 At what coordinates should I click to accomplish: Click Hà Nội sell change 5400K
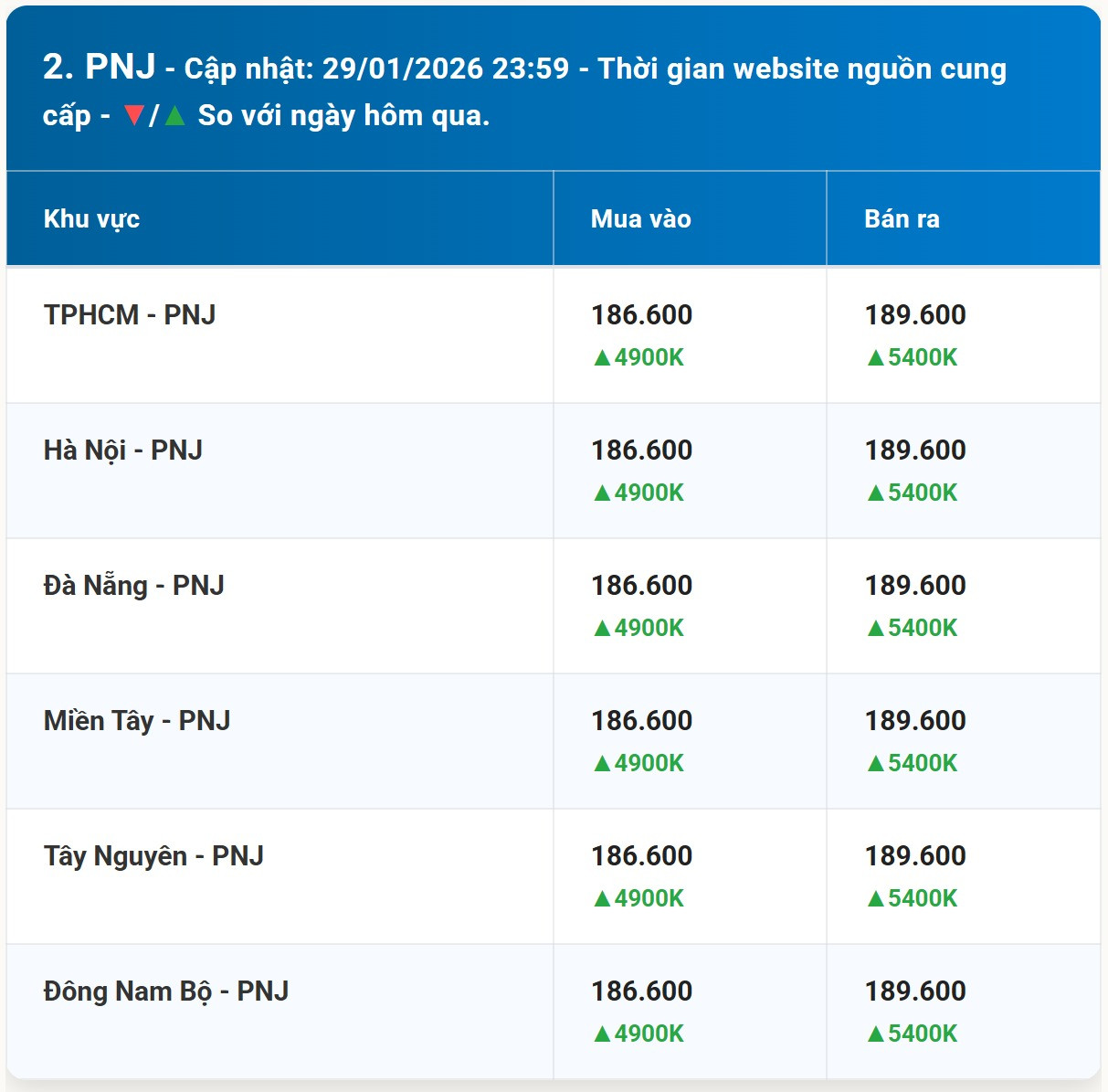(x=913, y=493)
